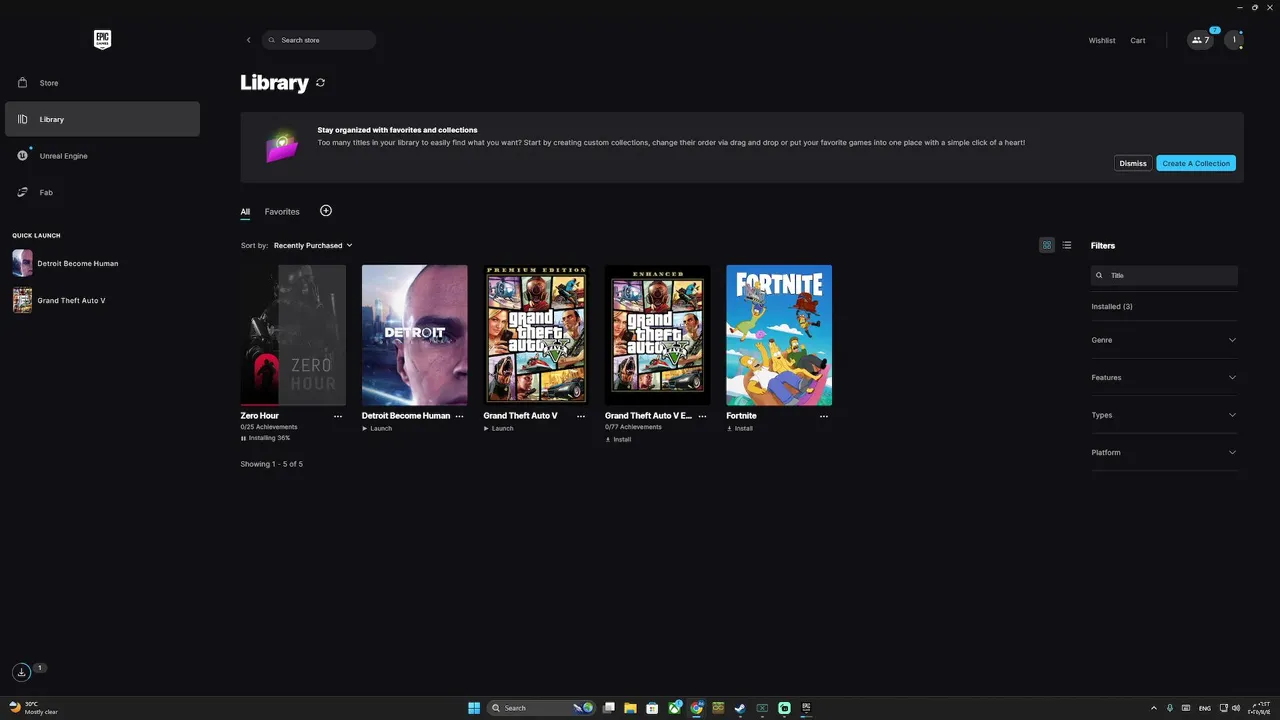The image size is (1280, 720).
Task: Expand the Platform filter
Action: pyautogui.click(x=1164, y=452)
